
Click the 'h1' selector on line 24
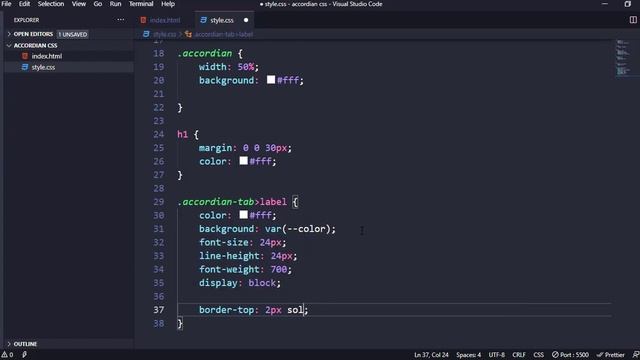click(x=182, y=134)
